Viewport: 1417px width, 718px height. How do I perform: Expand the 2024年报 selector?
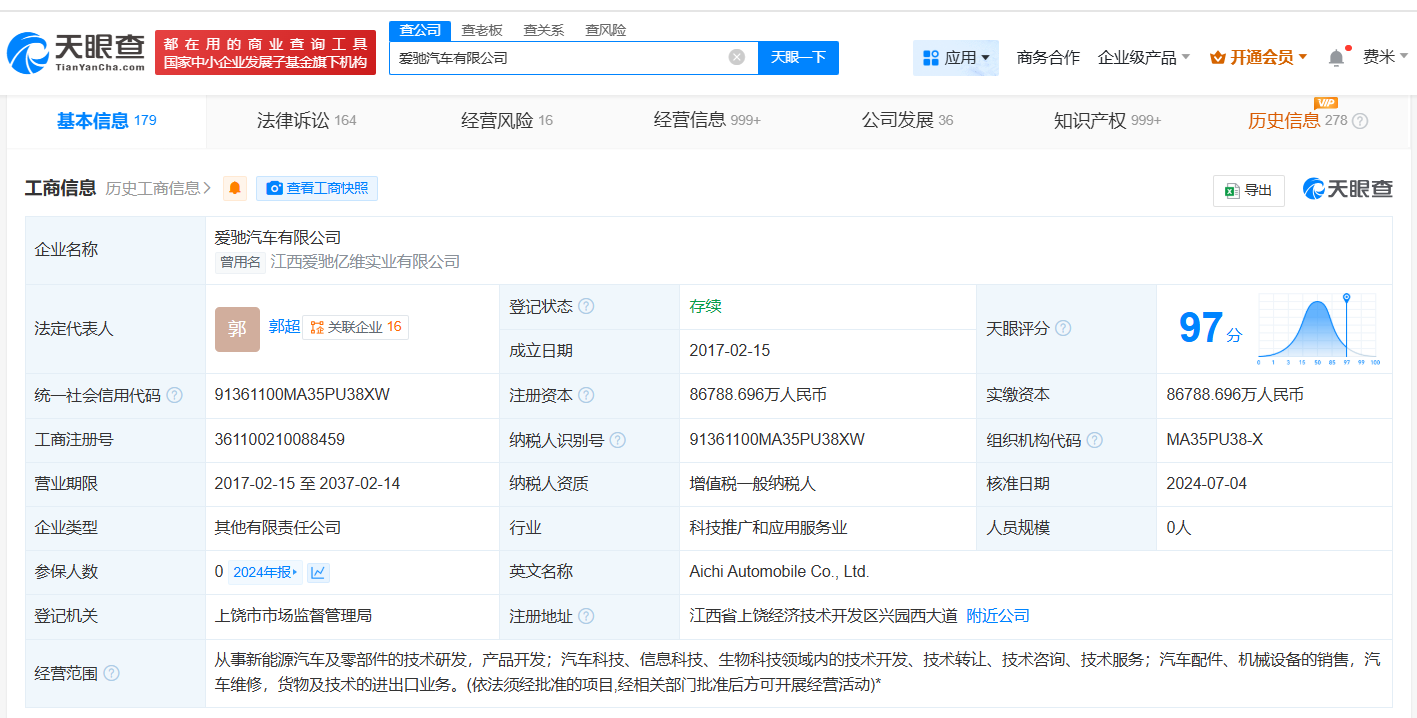[264, 572]
